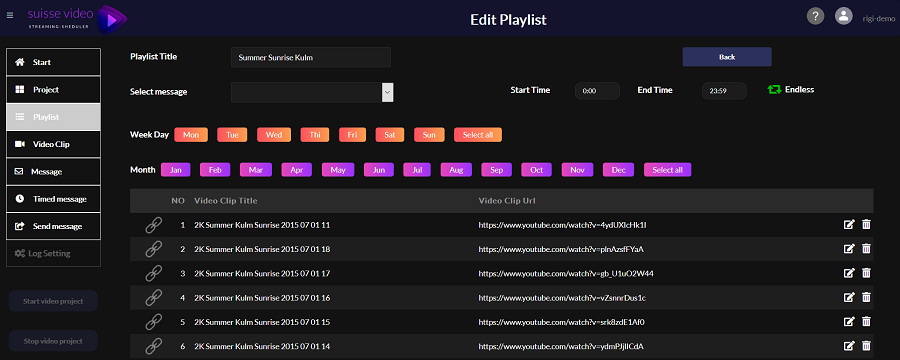Edit clip Sunrise 2015 07 01 17
Image resolution: width=900 pixels, height=360 pixels.
tap(848, 273)
